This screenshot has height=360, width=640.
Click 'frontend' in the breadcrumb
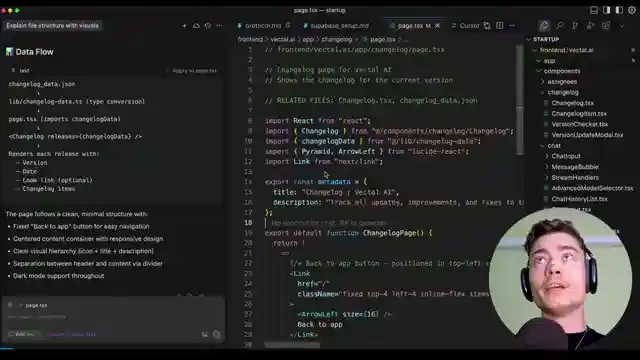coord(250,40)
